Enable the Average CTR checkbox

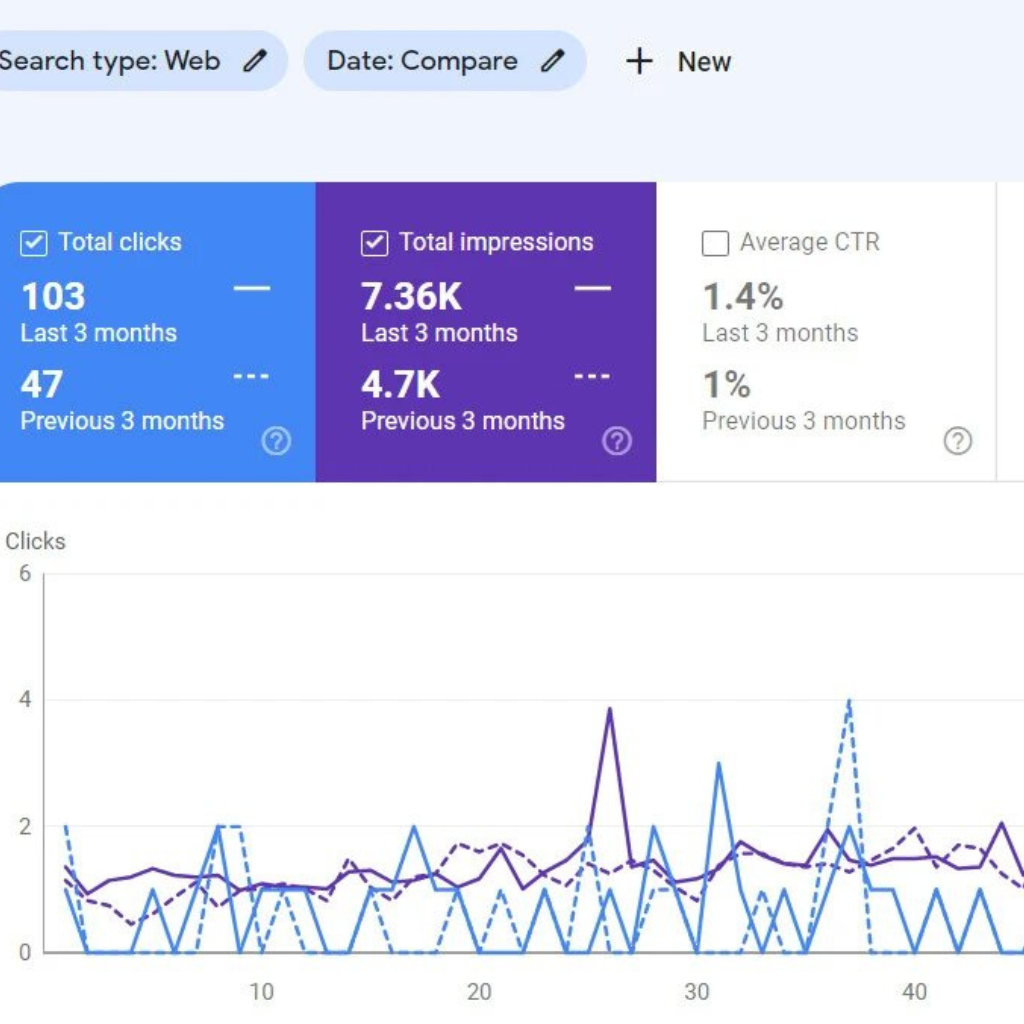click(715, 243)
